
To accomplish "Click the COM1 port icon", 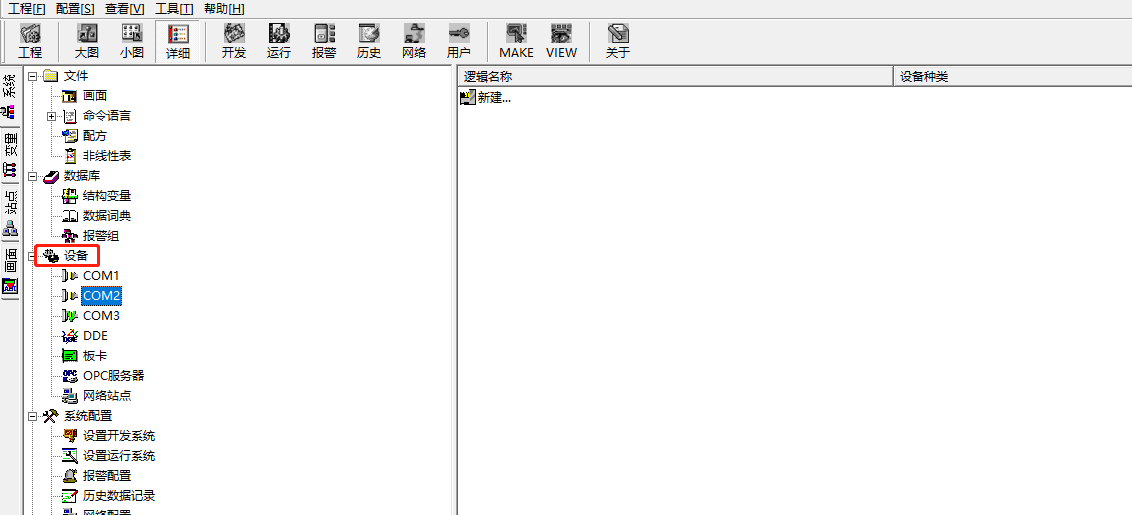I will pyautogui.click(x=70, y=276).
